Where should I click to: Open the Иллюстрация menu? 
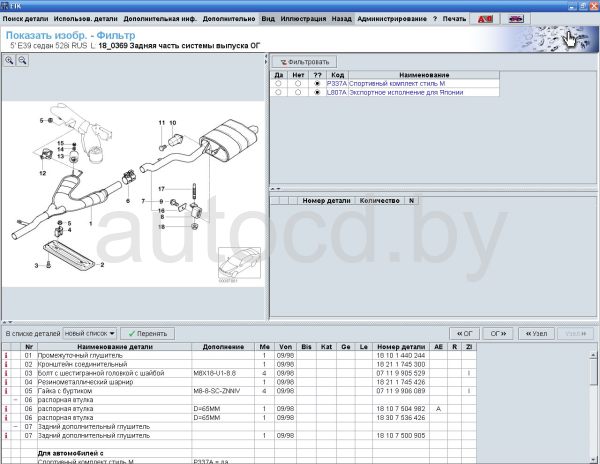click(x=303, y=19)
